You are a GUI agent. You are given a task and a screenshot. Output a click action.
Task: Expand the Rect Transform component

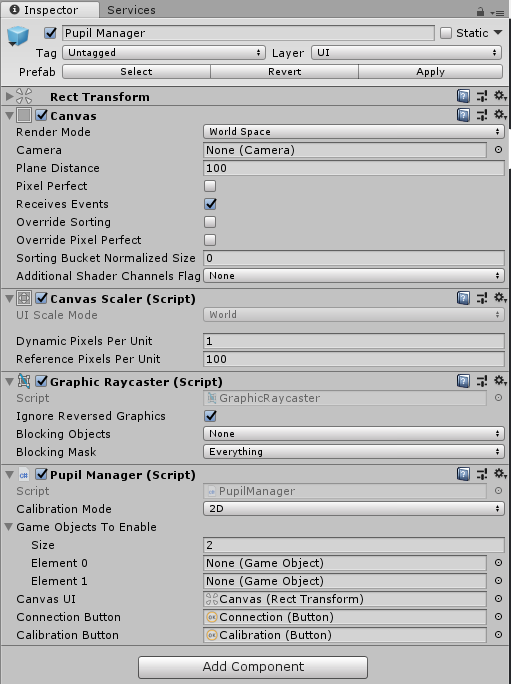tap(9, 96)
